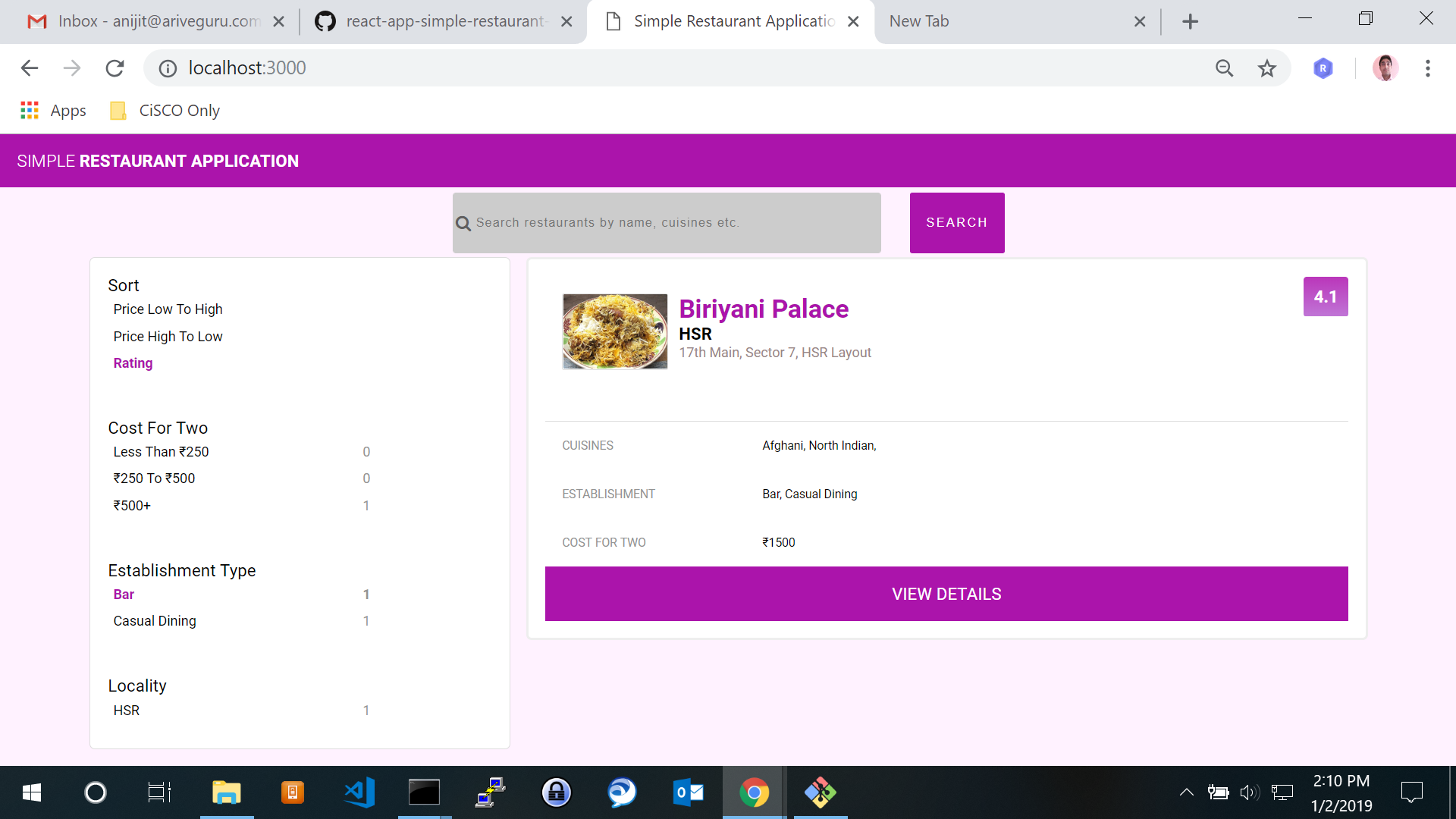Open Visual Studio Code from taskbar
Screen dimensions: 1456x819
coord(359,792)
